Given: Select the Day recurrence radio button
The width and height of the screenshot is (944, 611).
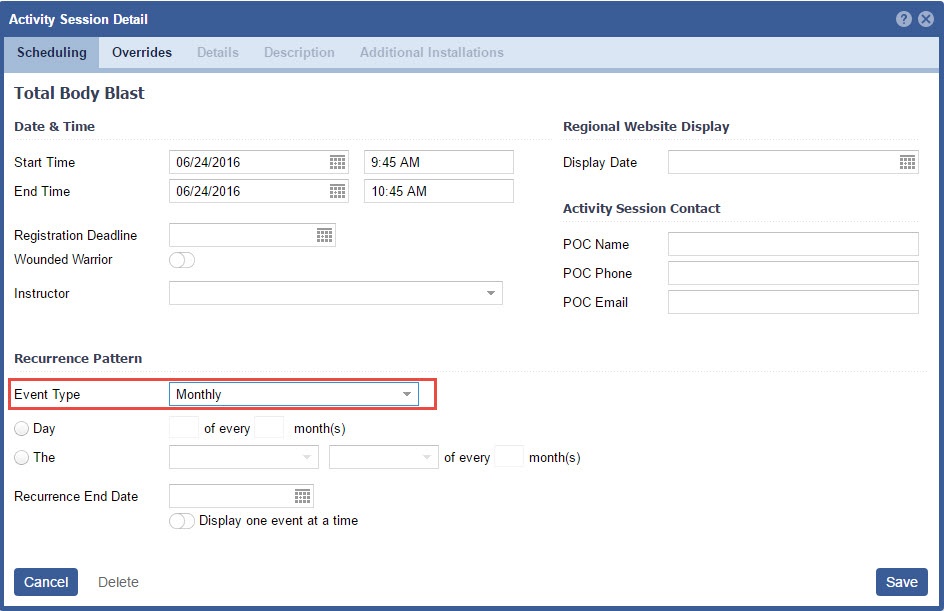Looking at the screenshot, I should (21, 429).
